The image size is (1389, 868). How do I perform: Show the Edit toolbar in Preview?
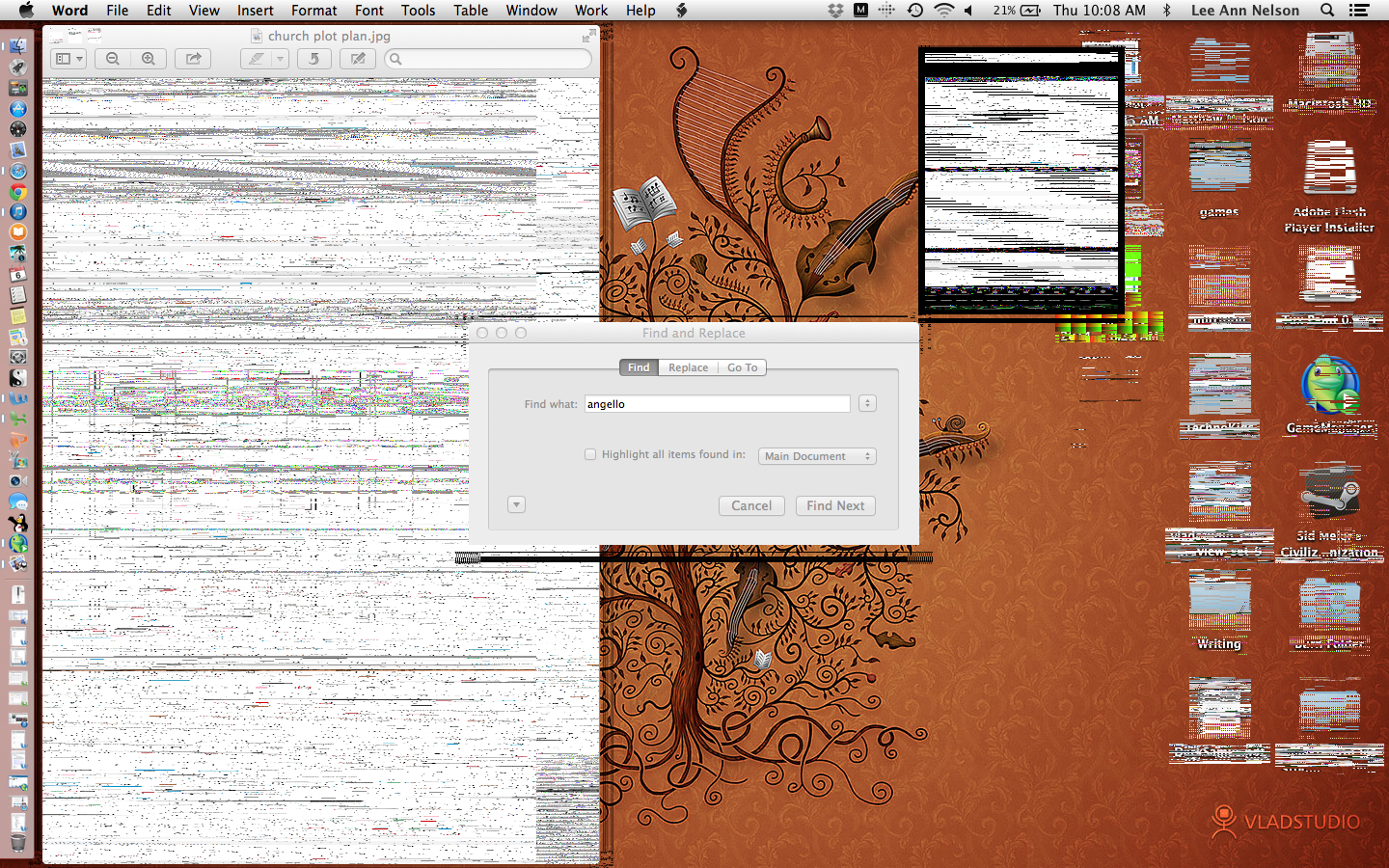click(x=358, y=59)
